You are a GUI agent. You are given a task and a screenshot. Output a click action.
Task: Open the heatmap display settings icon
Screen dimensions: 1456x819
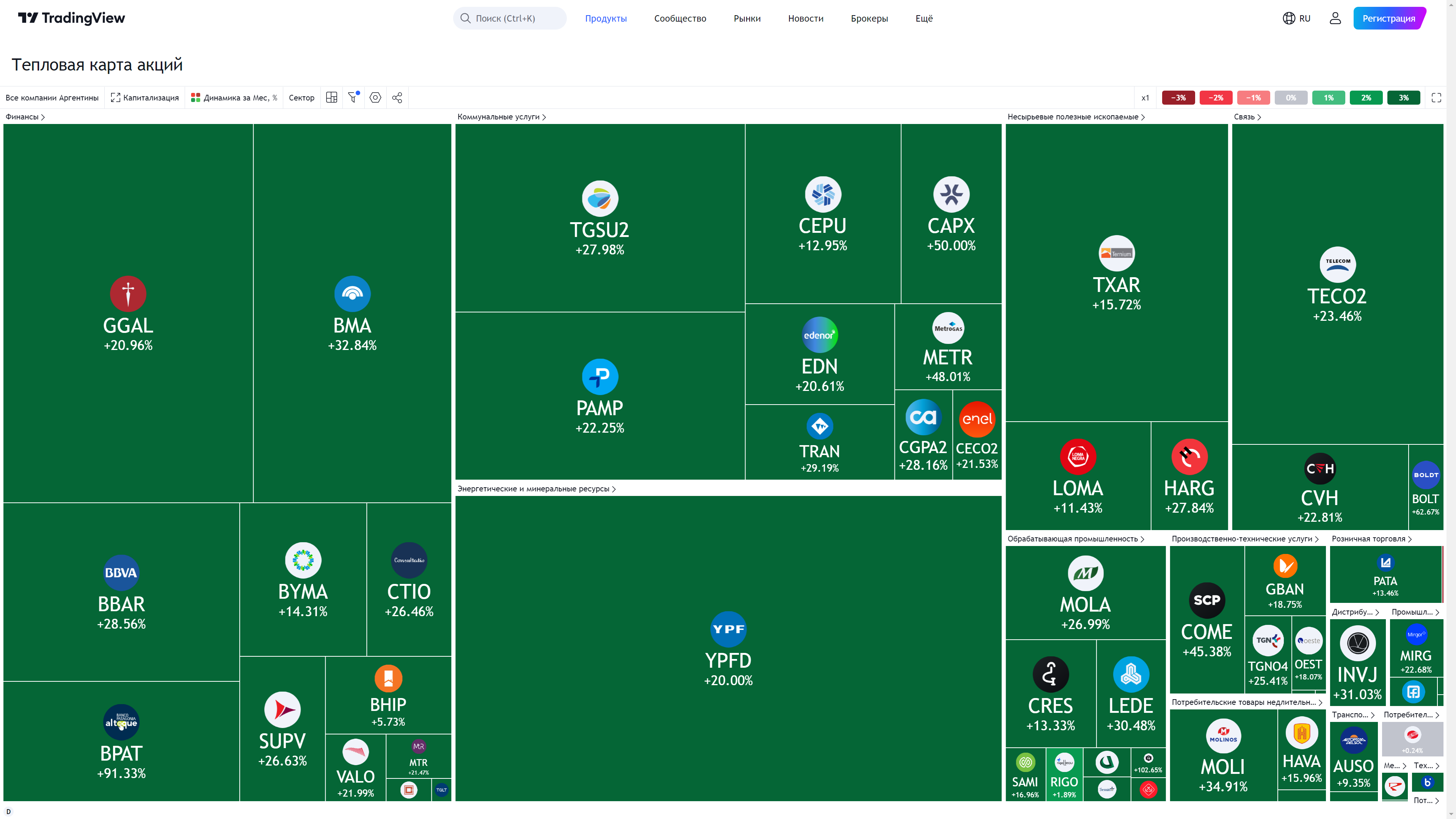[375, 98]
